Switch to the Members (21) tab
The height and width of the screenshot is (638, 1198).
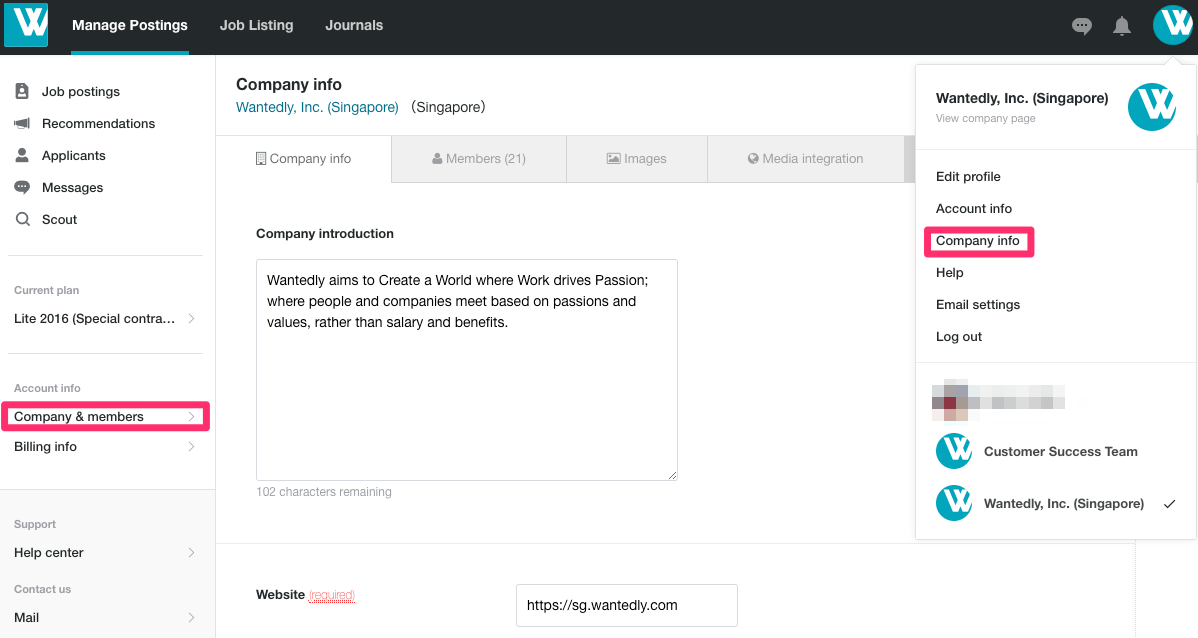[478, 158]
